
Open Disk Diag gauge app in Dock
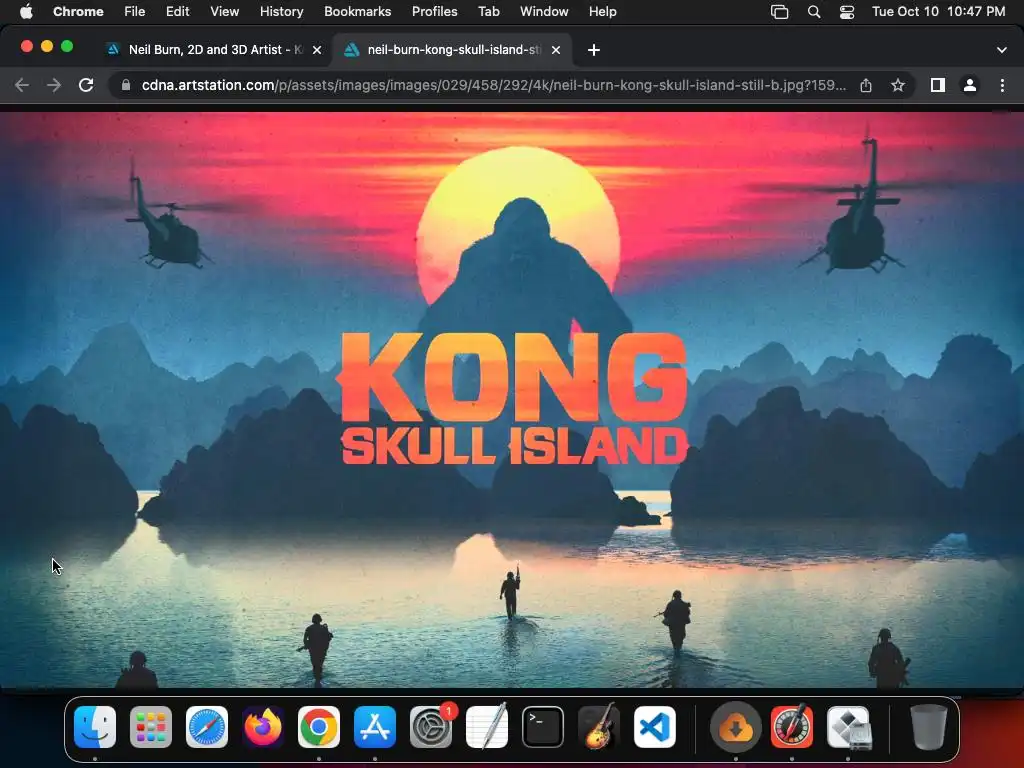[792, 727]
